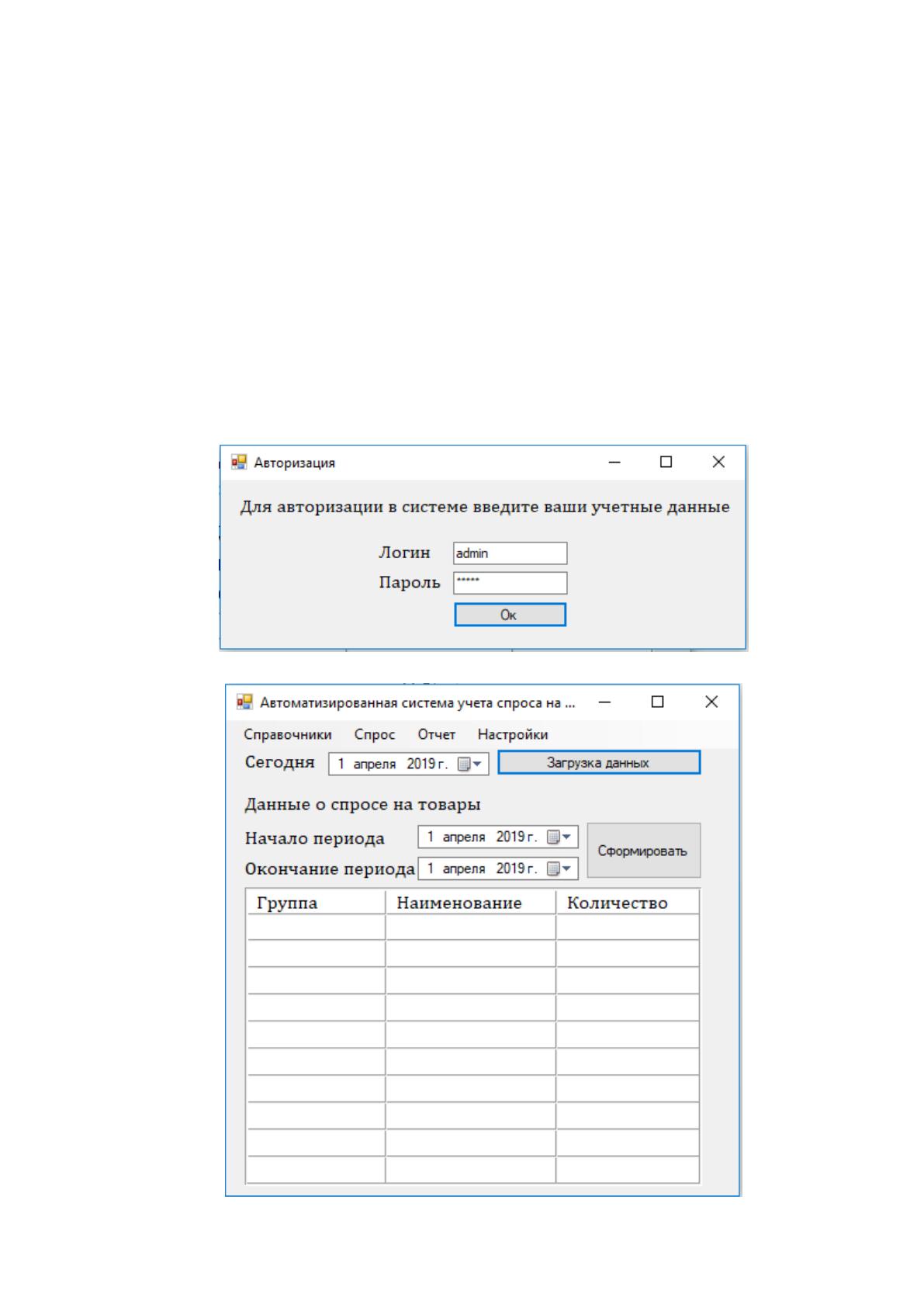Open the Сегодня date calendar dropdown
Image resolution: width=924 pixels, height=1307 pixels.
pyautogui.click(x=470, y=764)
